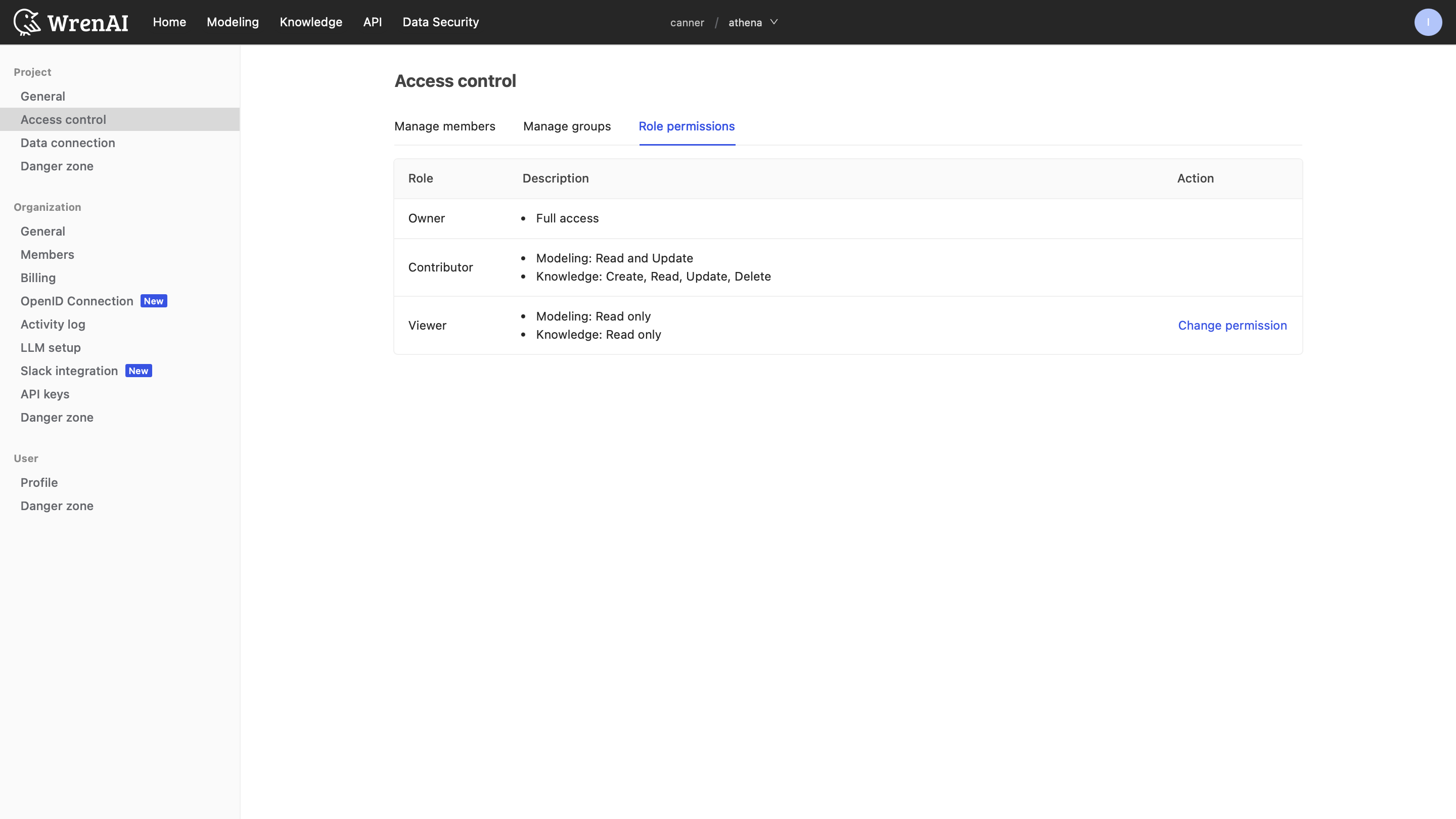Screen dimensions: 1456x819
Task: Go to organization Billing page
Action: click(x=38, y=278)
